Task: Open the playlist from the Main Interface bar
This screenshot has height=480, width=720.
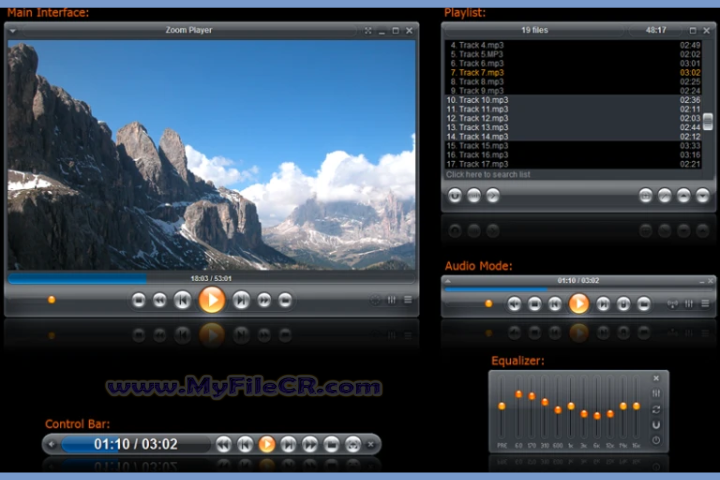Action: point(408,300)
